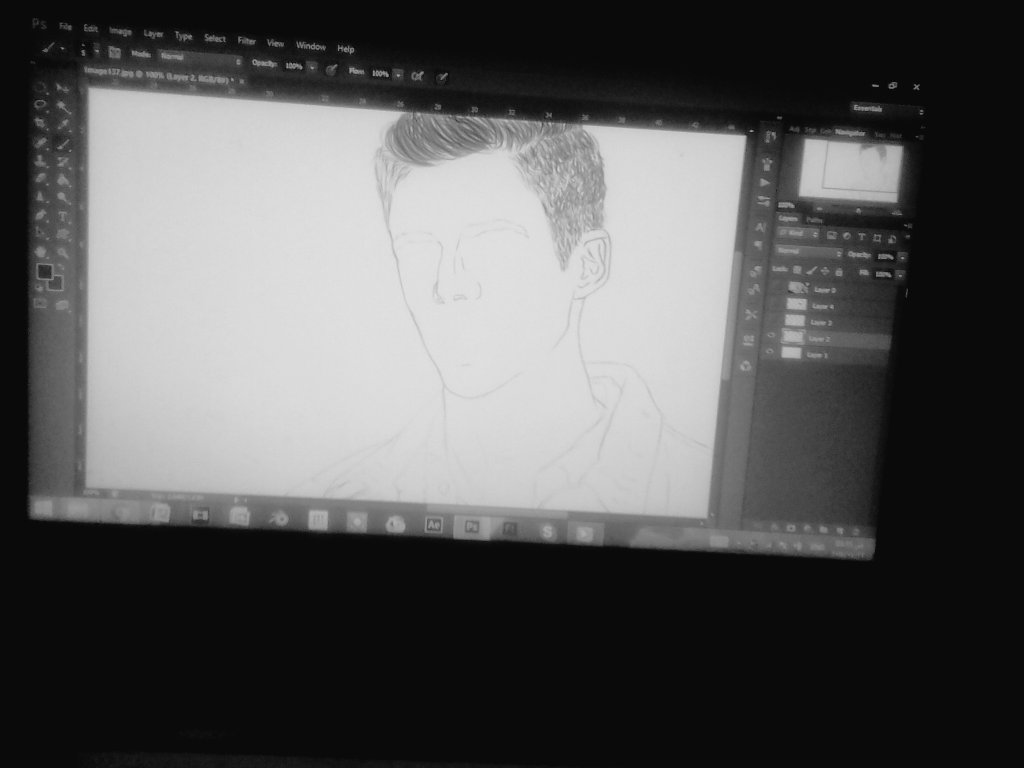Viewport: 1024px width, 768px height.
Task: Activate the Eyedropper tool
Action: (x=62, y=124)
